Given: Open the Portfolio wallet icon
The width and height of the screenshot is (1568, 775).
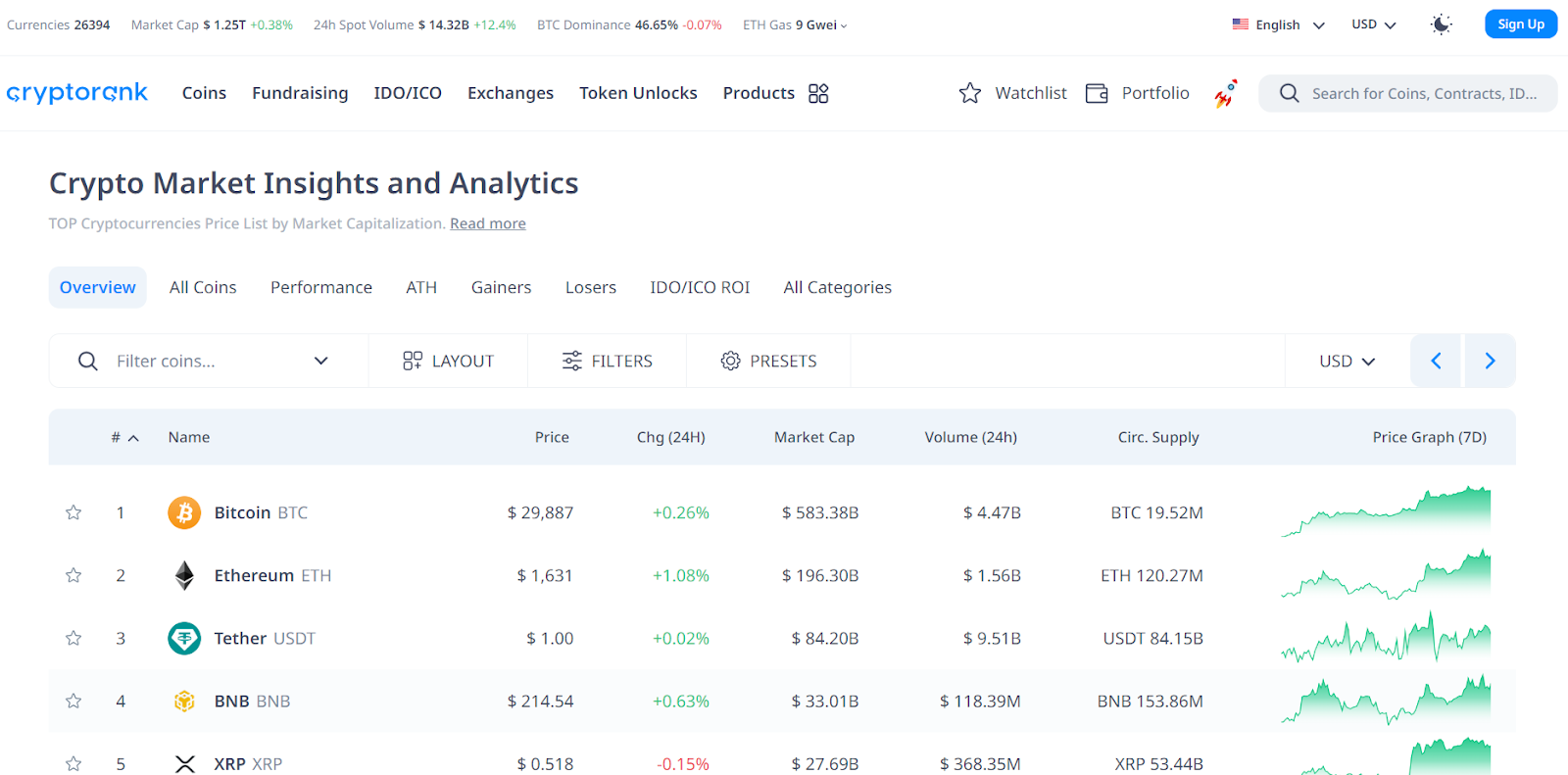Looking at the screenshot, I should tap(1097, 93).
